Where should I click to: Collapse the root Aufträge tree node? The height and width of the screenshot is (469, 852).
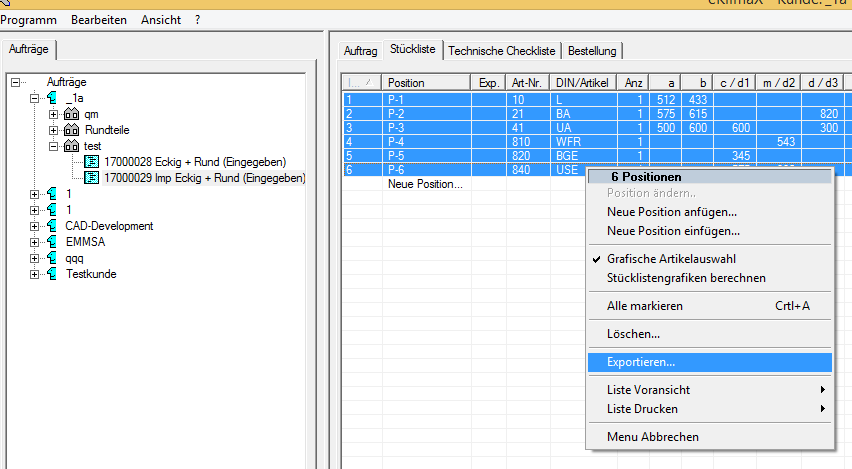click(16, 83)
